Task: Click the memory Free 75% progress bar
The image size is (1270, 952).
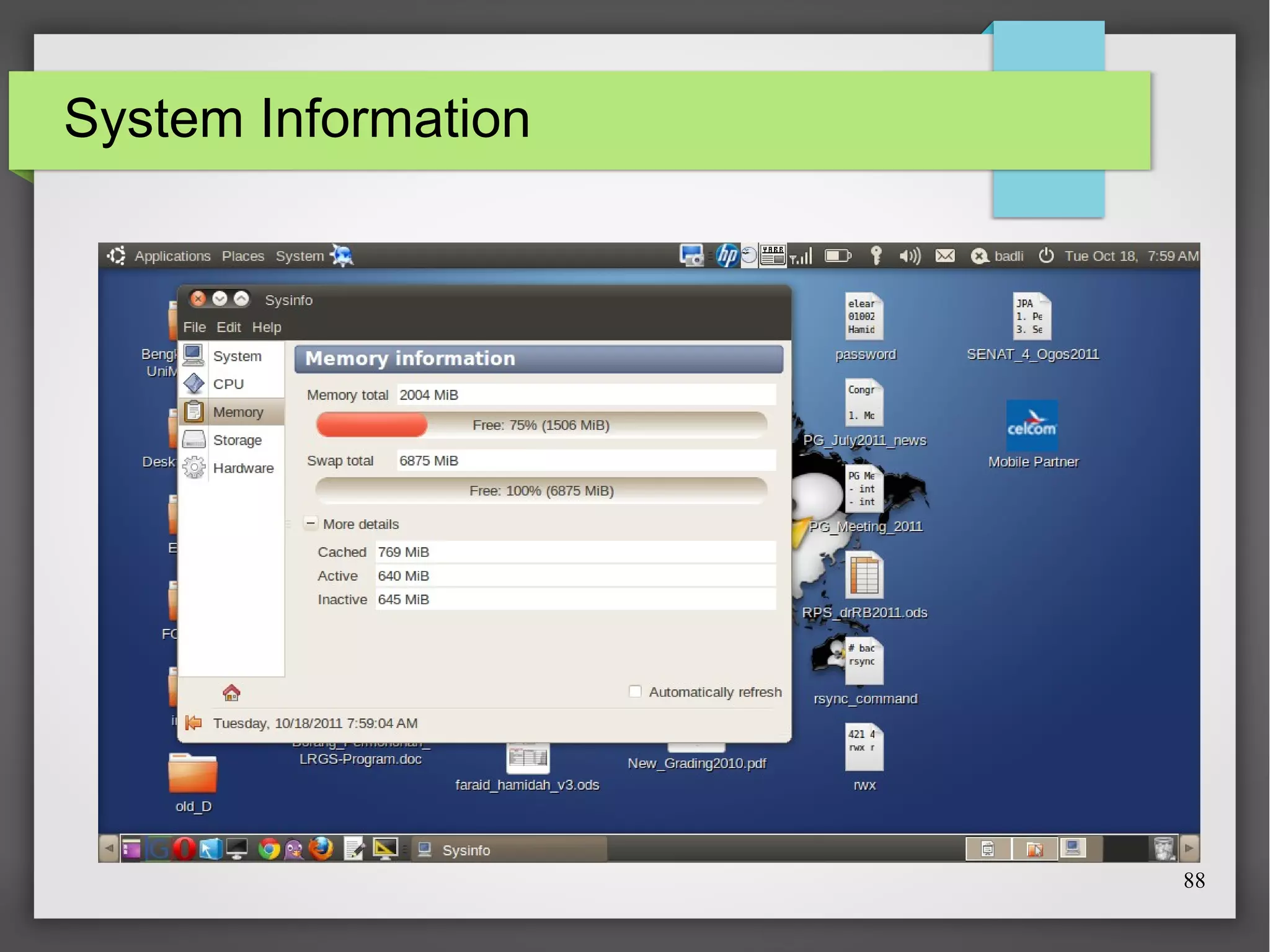Action: click(541, 425)
